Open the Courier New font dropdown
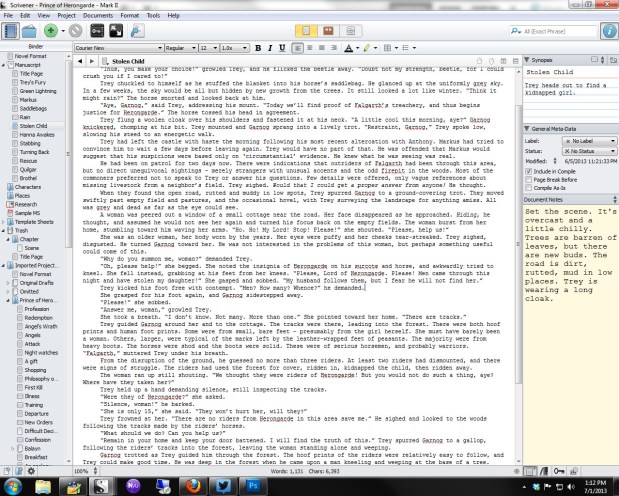This screenshot has height=496, width=619. coord(119,48)
